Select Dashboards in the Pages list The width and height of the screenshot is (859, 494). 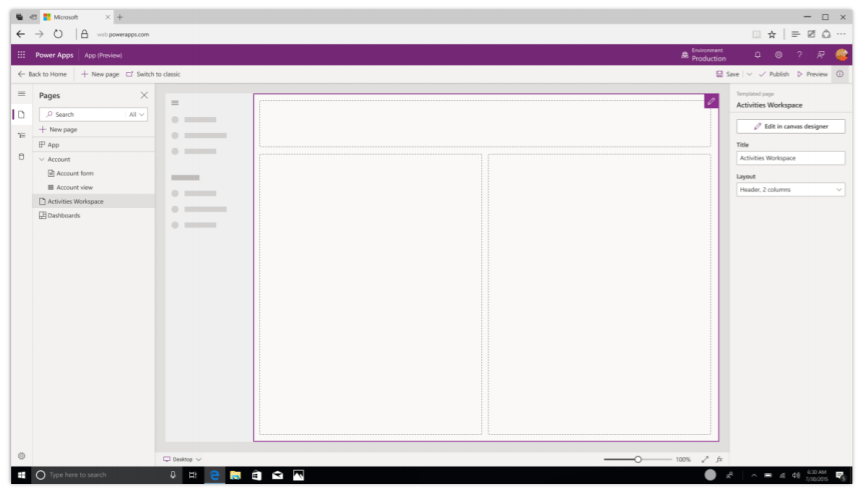[63, 215]
